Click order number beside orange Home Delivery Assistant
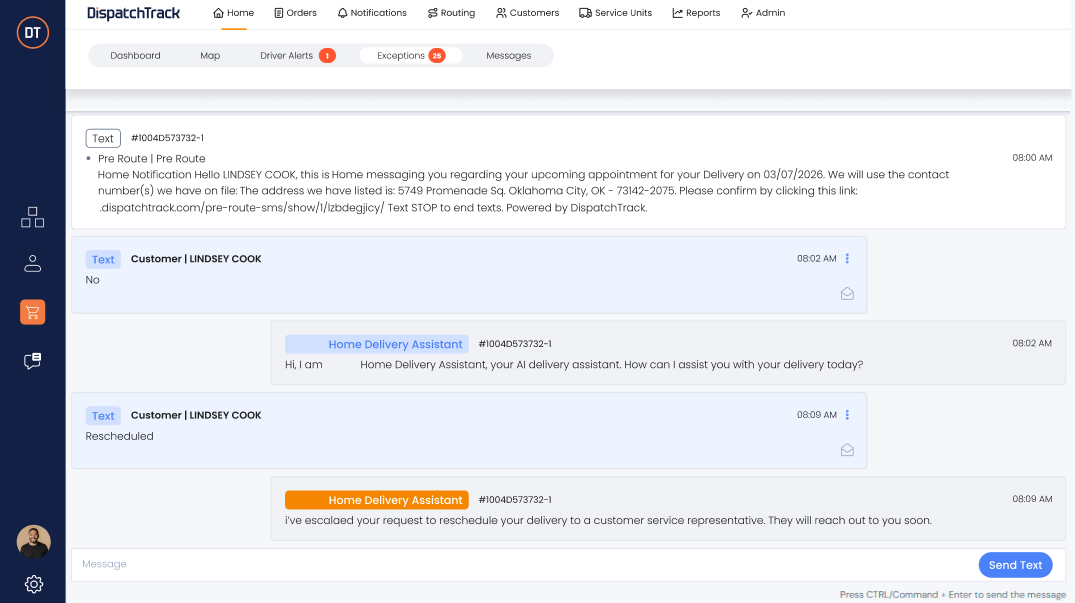This screenshot has width=1075, height=603. 515,500
